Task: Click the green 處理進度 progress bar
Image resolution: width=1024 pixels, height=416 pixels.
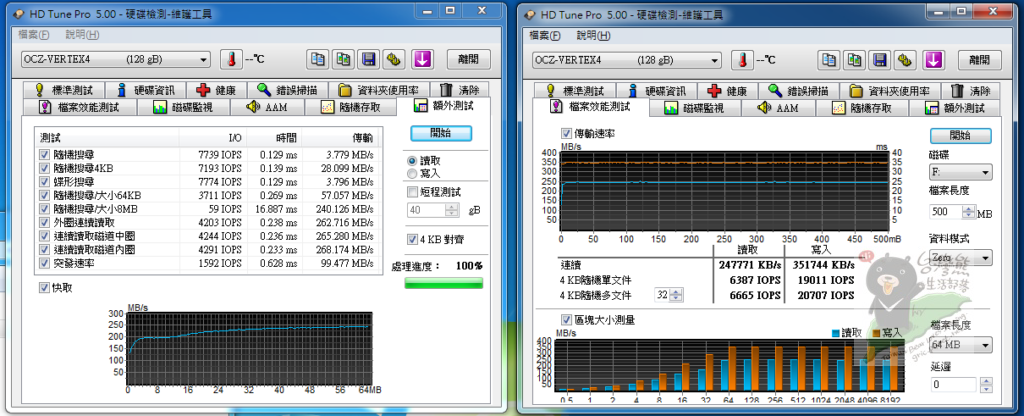Action: point(444,283)
